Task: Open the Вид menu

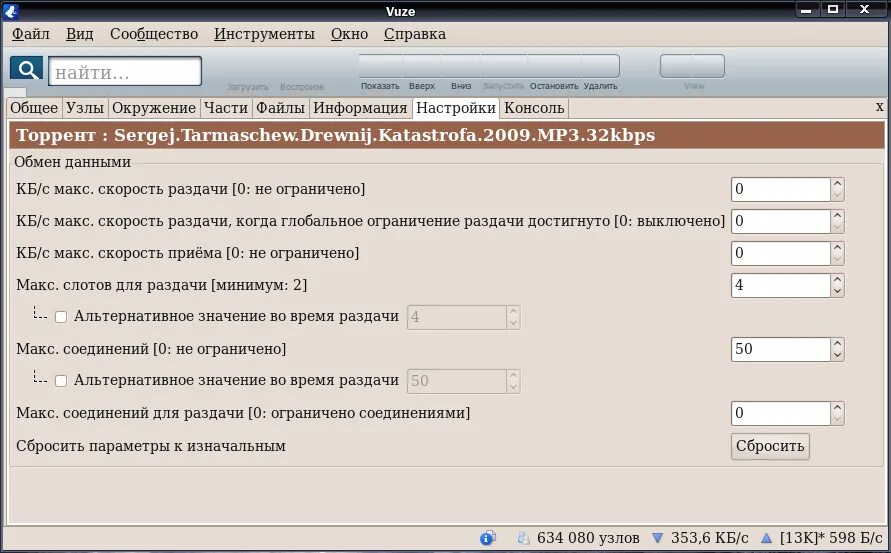Action: pyautogui.click(x=80, y=34)
